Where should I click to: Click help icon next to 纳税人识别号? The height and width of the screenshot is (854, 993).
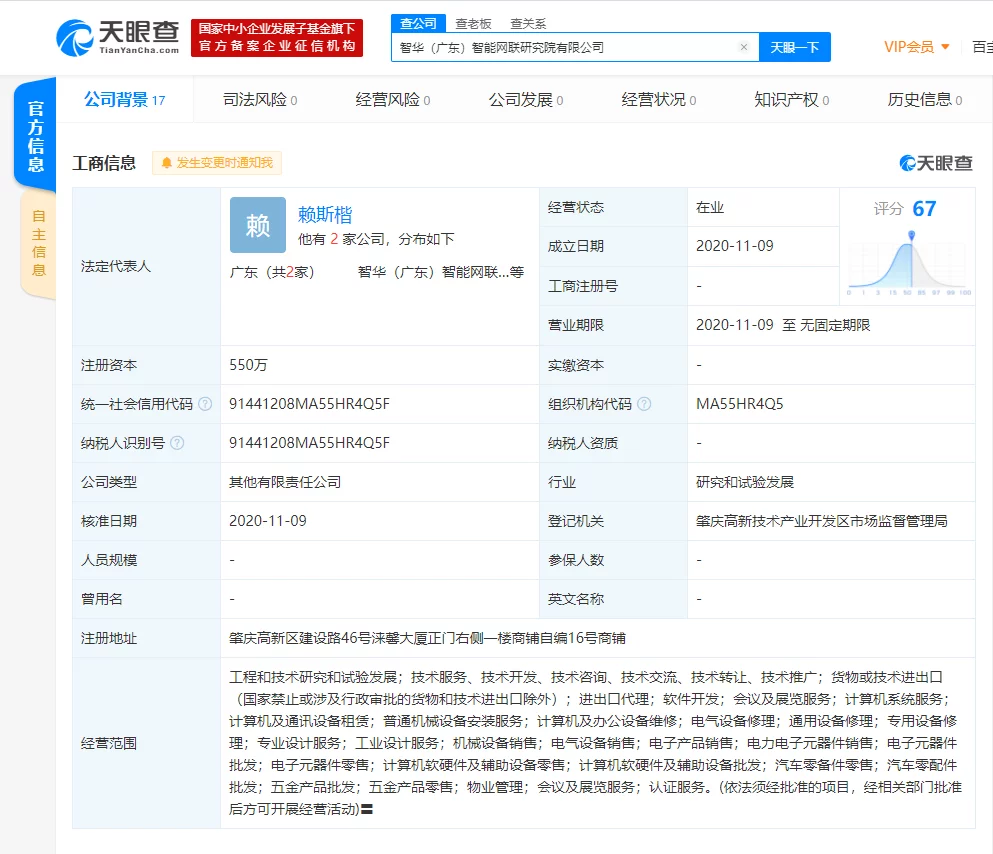coord(177,443)
